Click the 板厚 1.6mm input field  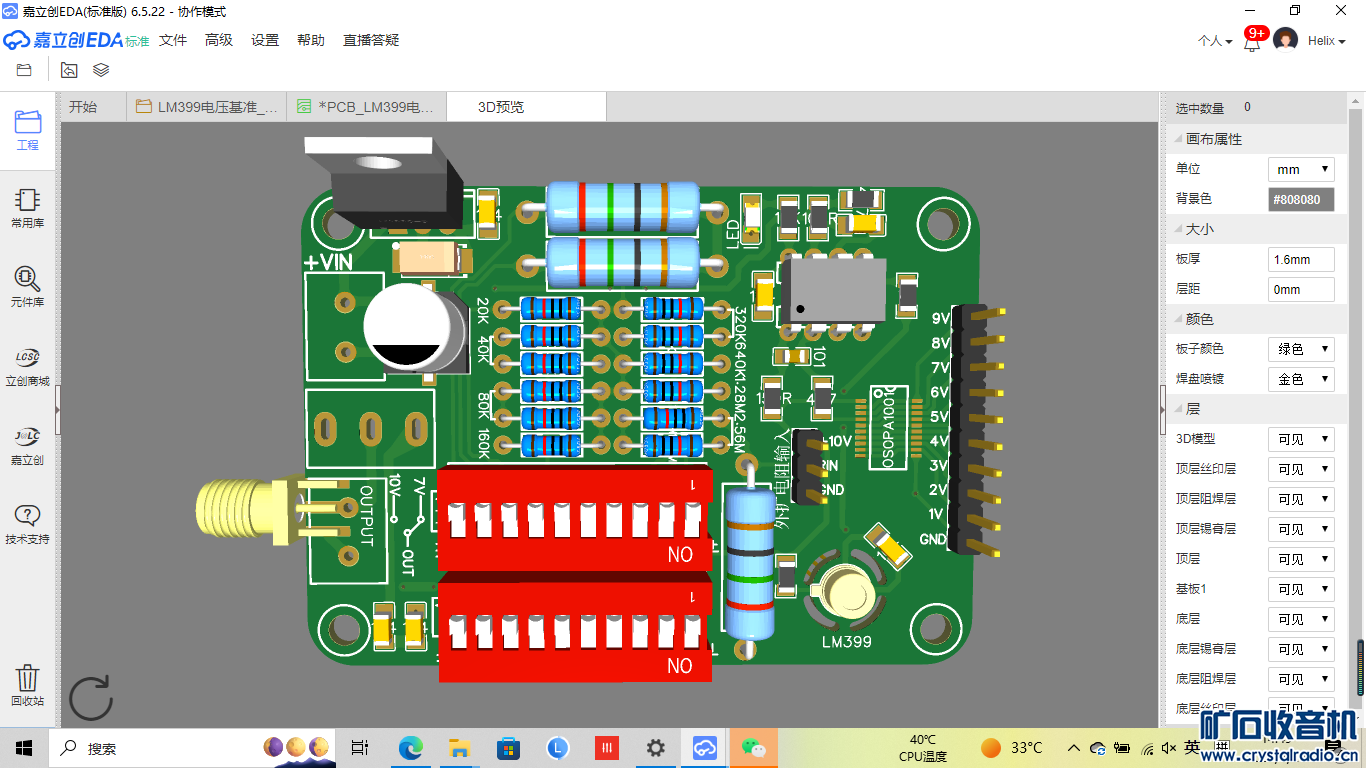1300,259
